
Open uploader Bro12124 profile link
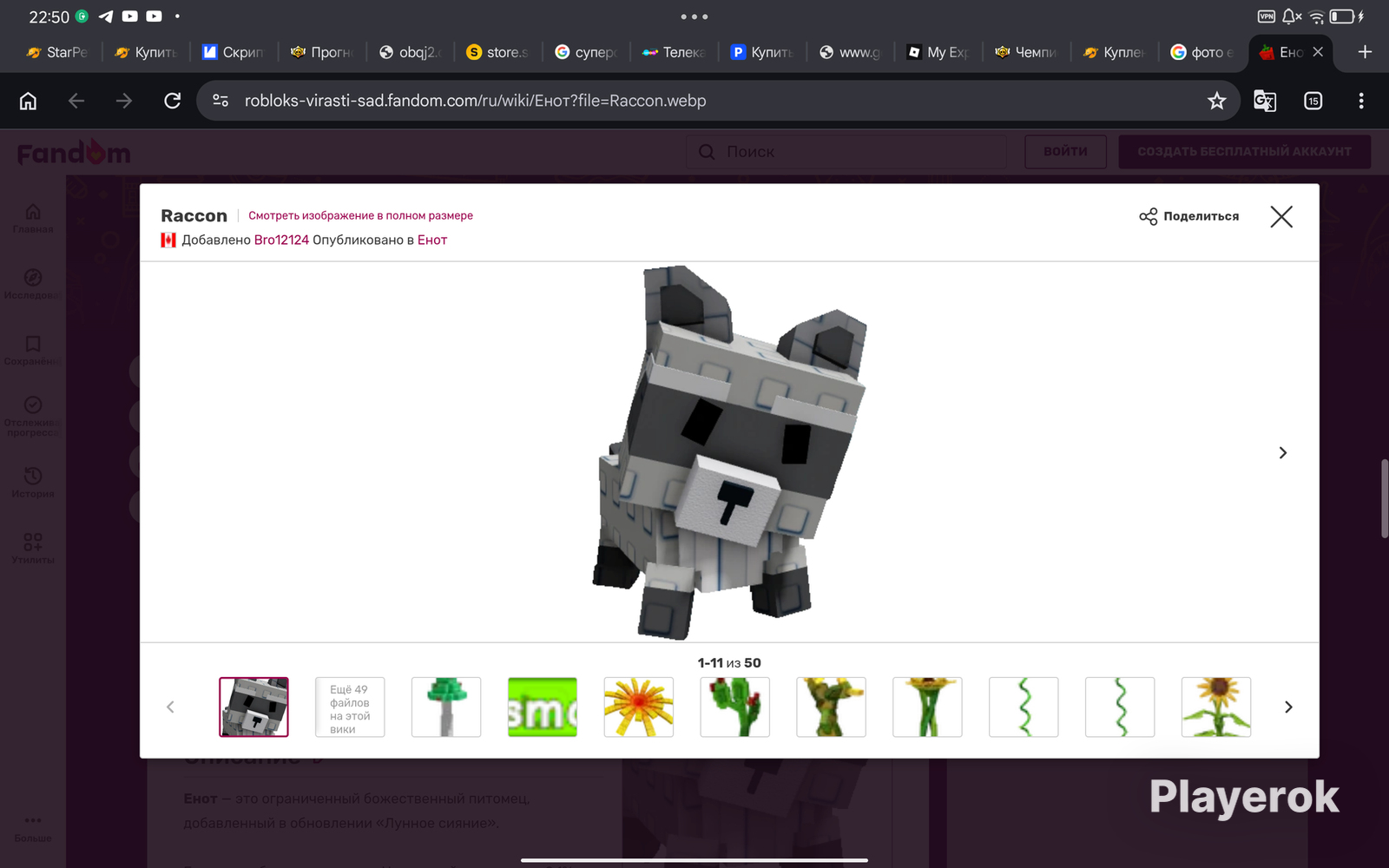(x=281, y=240)
